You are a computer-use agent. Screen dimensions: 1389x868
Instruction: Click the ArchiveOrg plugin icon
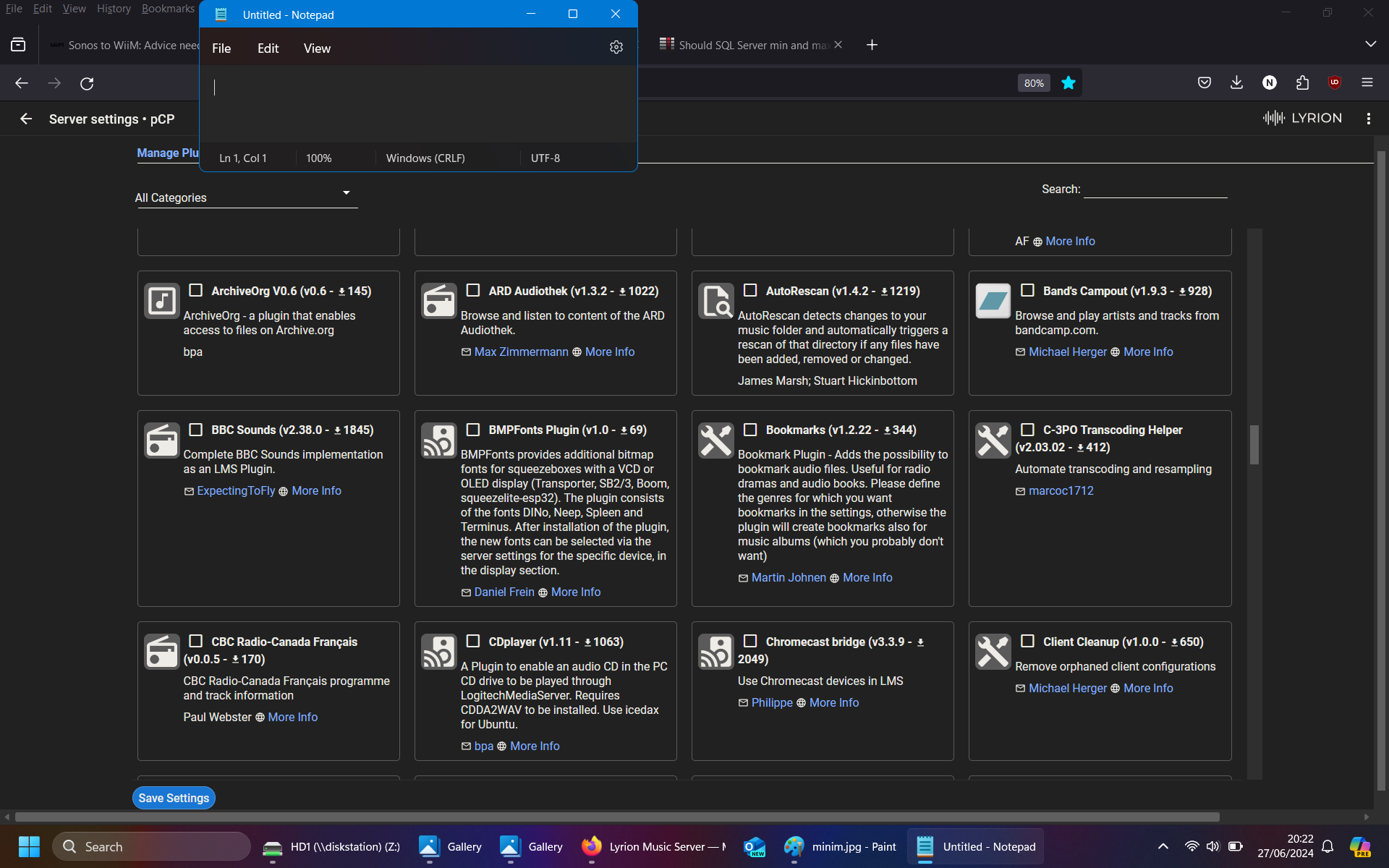click(162, 301)
